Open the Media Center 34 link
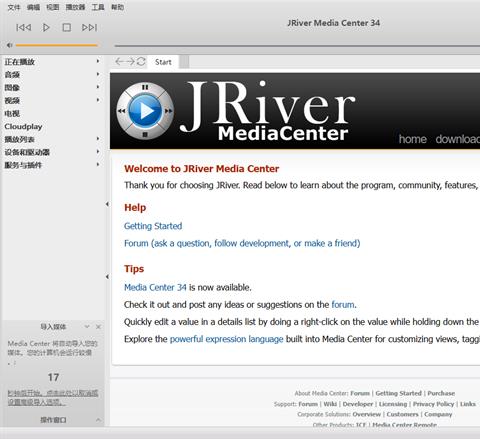The height and width of the screenshot is (439, 480). tap(155, 287)
